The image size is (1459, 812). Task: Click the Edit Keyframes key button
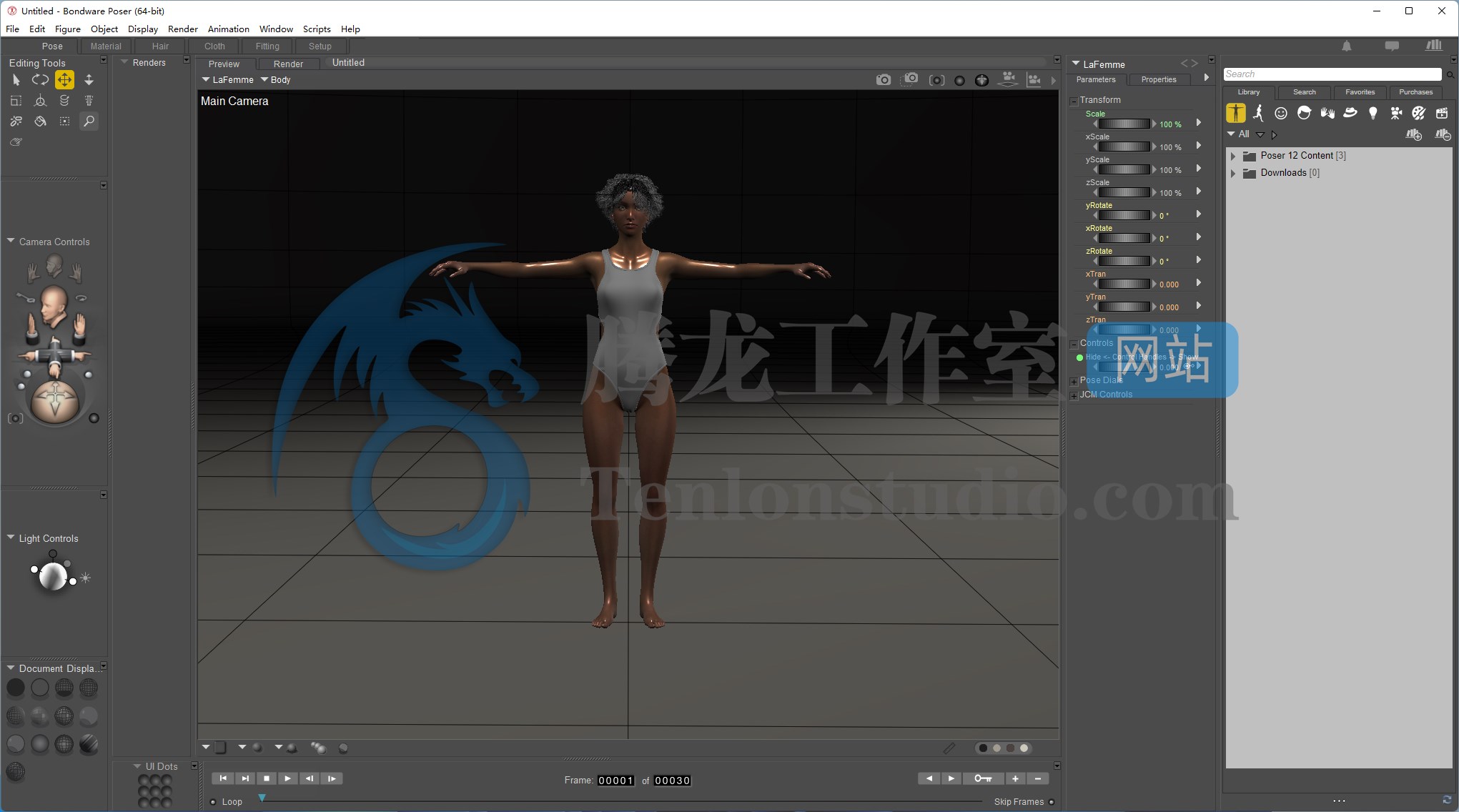click(983, 778)
